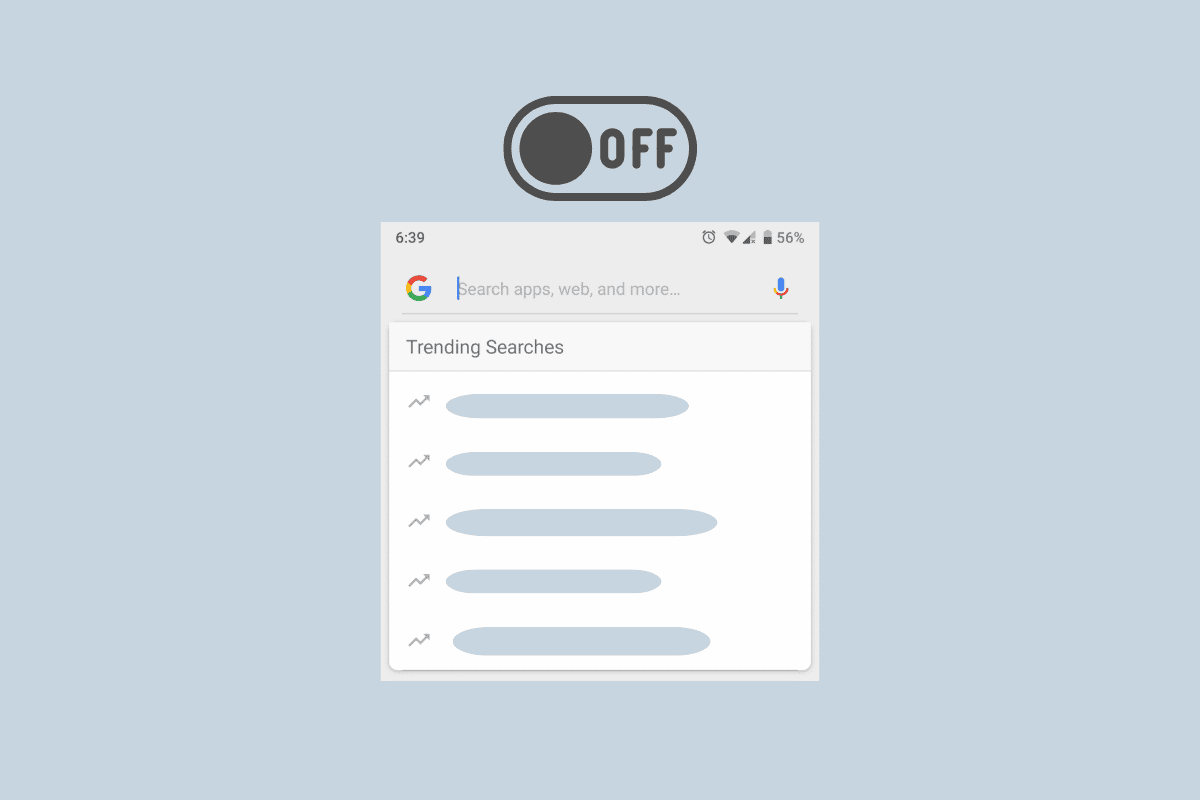Tap the microphone voice search icon
1200x800 pixels.
click(x=781, y=288)
